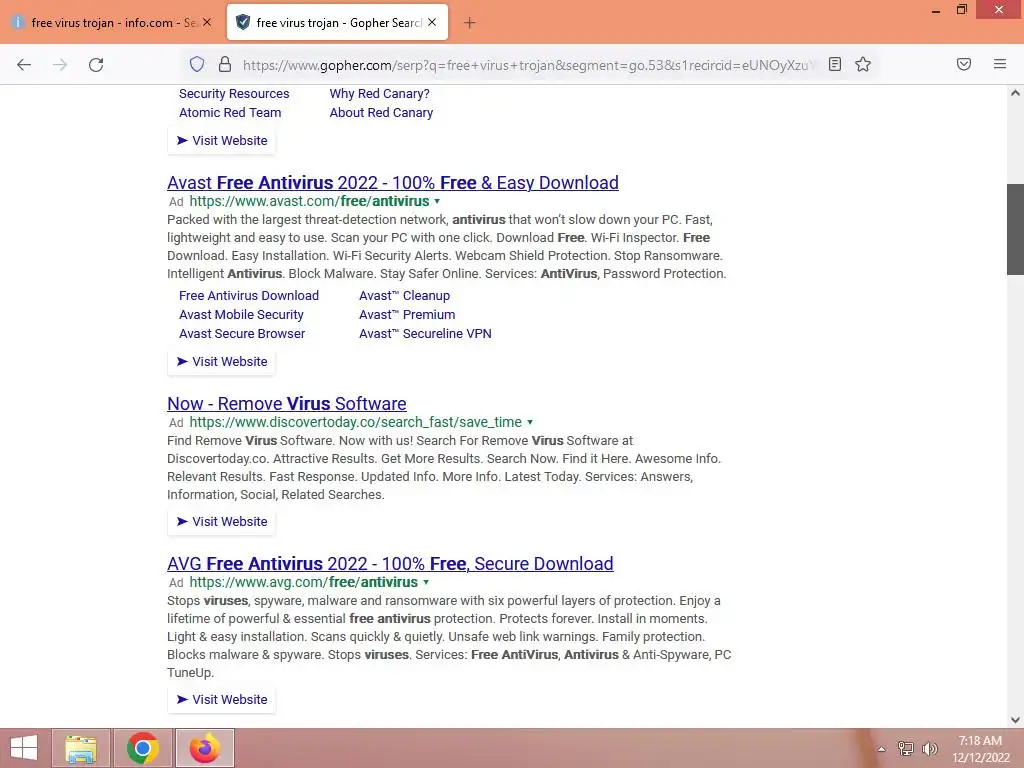The image size is (1024, 768).
Task: Click Visit Website under discovertoday ad
Action: (222, 521)
